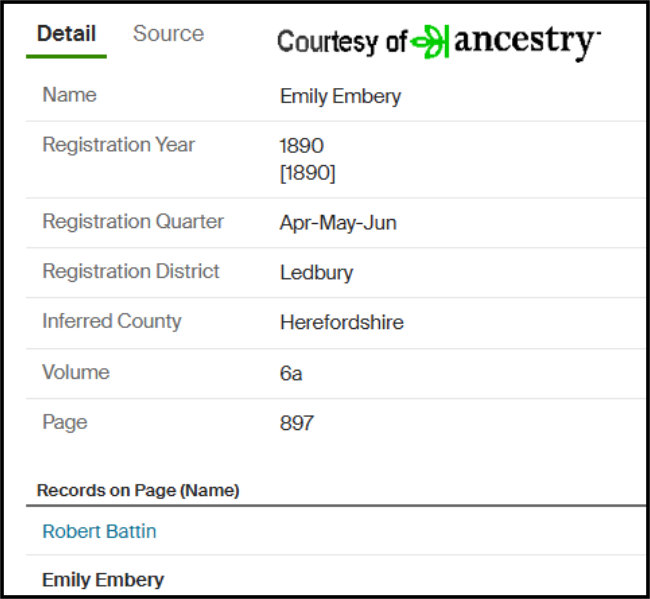Click the ancestry wordmark text
The image size is (650, 599).
526,41
